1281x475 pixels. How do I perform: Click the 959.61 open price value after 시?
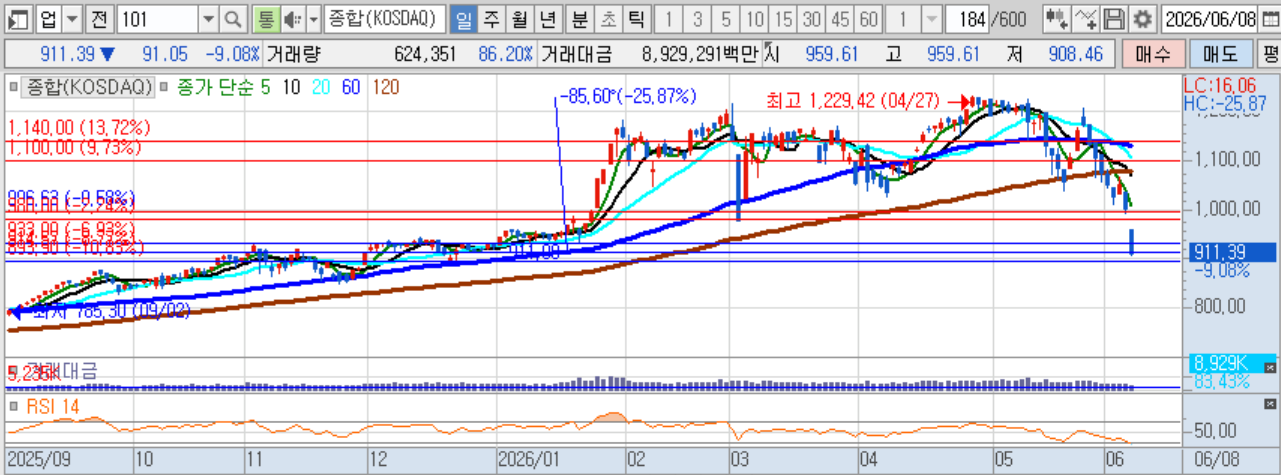tap(830, 54)
